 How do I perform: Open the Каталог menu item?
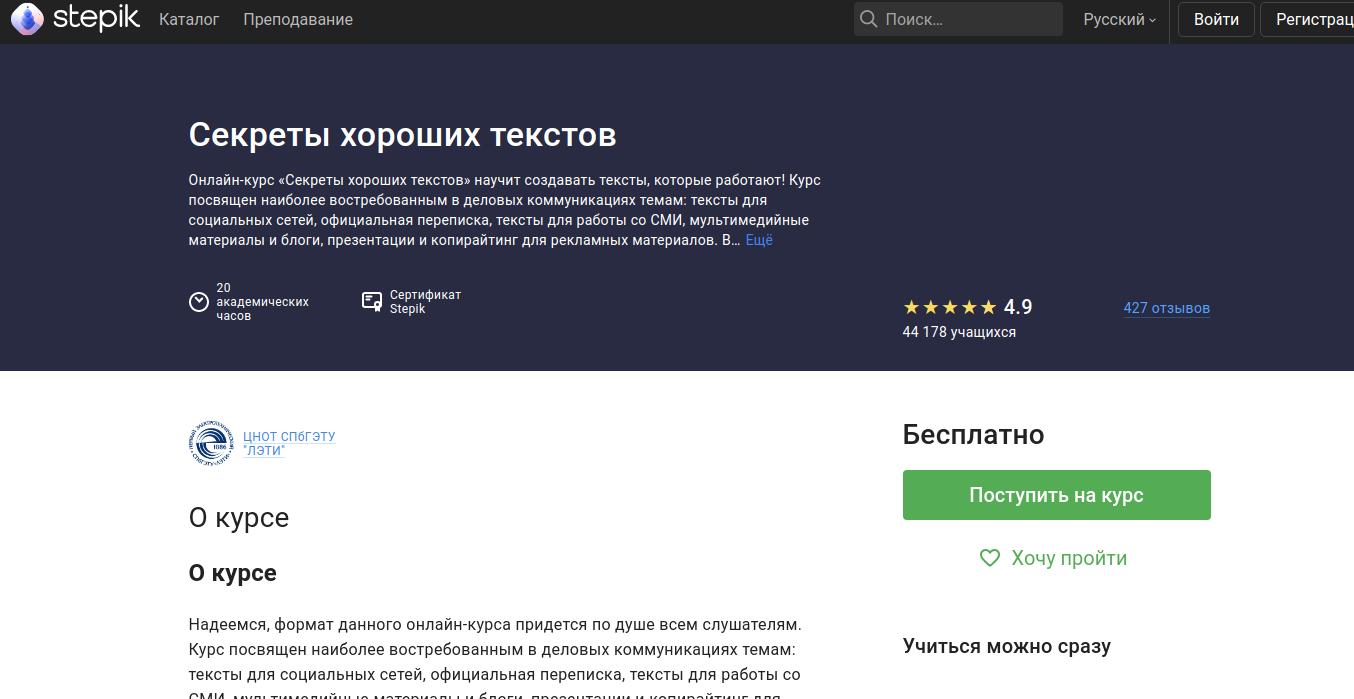189,19
